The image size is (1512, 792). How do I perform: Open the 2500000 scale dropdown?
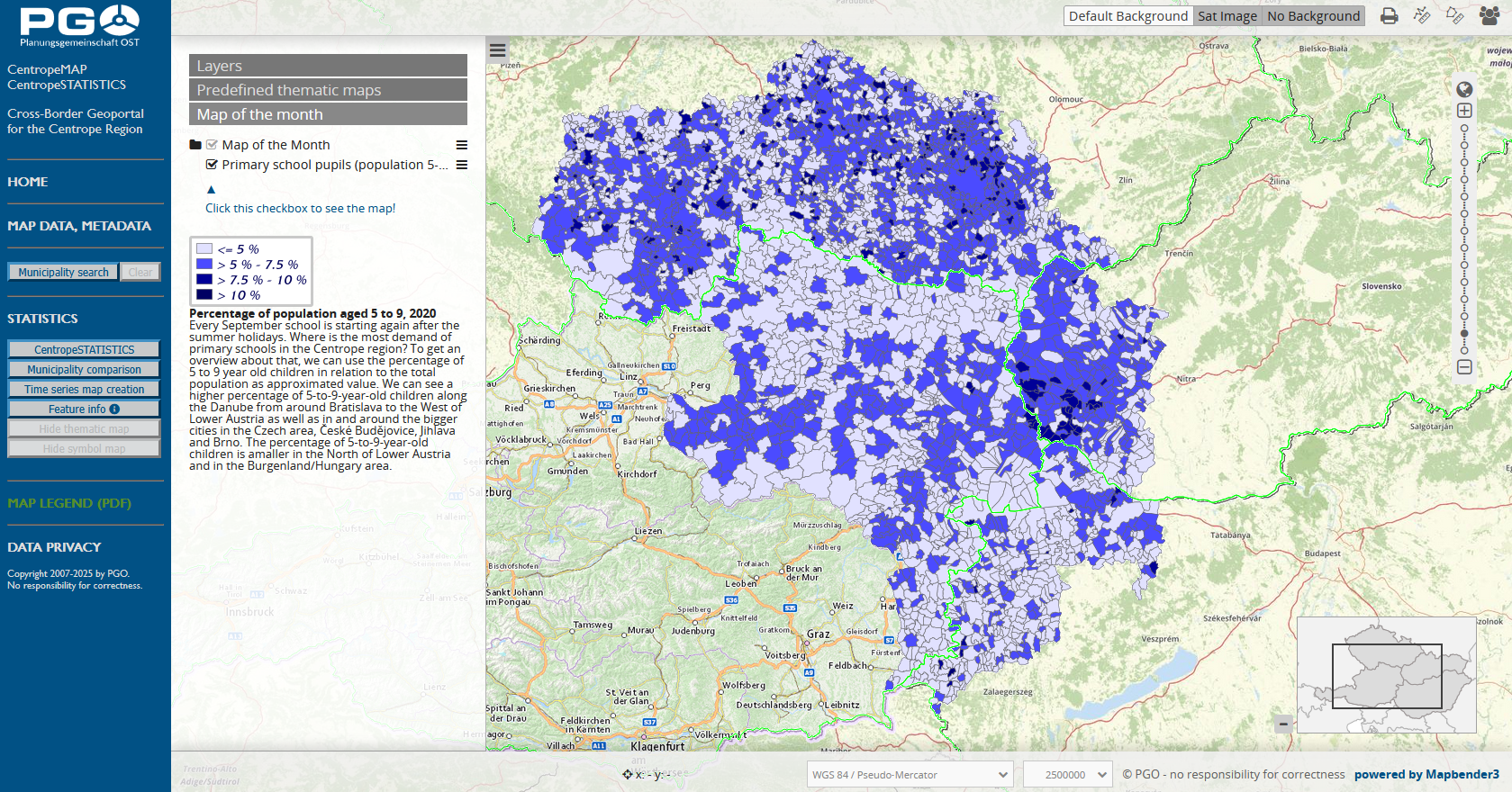coord(1066,774)
